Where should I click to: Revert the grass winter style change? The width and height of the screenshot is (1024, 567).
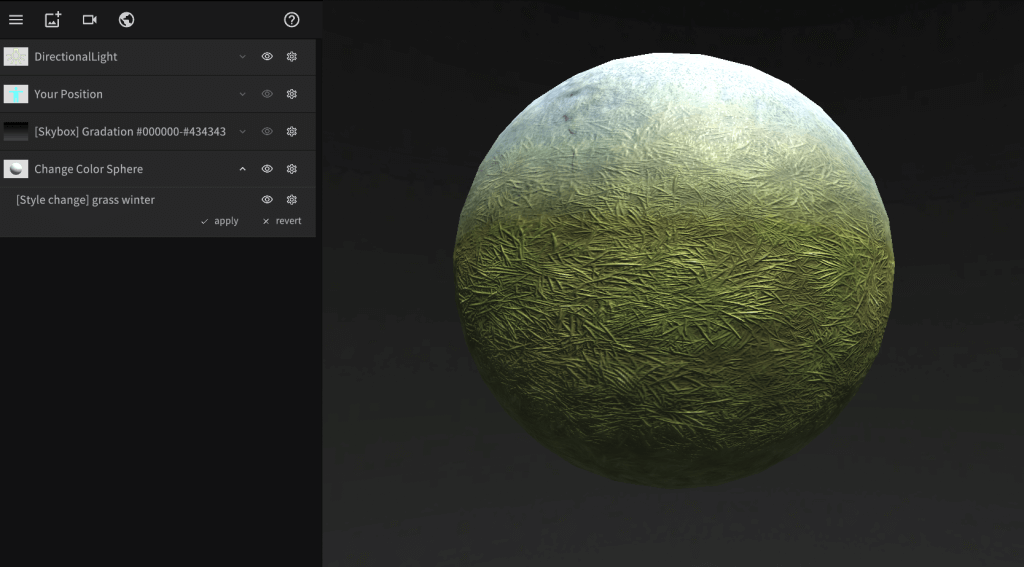coord(282,221)
